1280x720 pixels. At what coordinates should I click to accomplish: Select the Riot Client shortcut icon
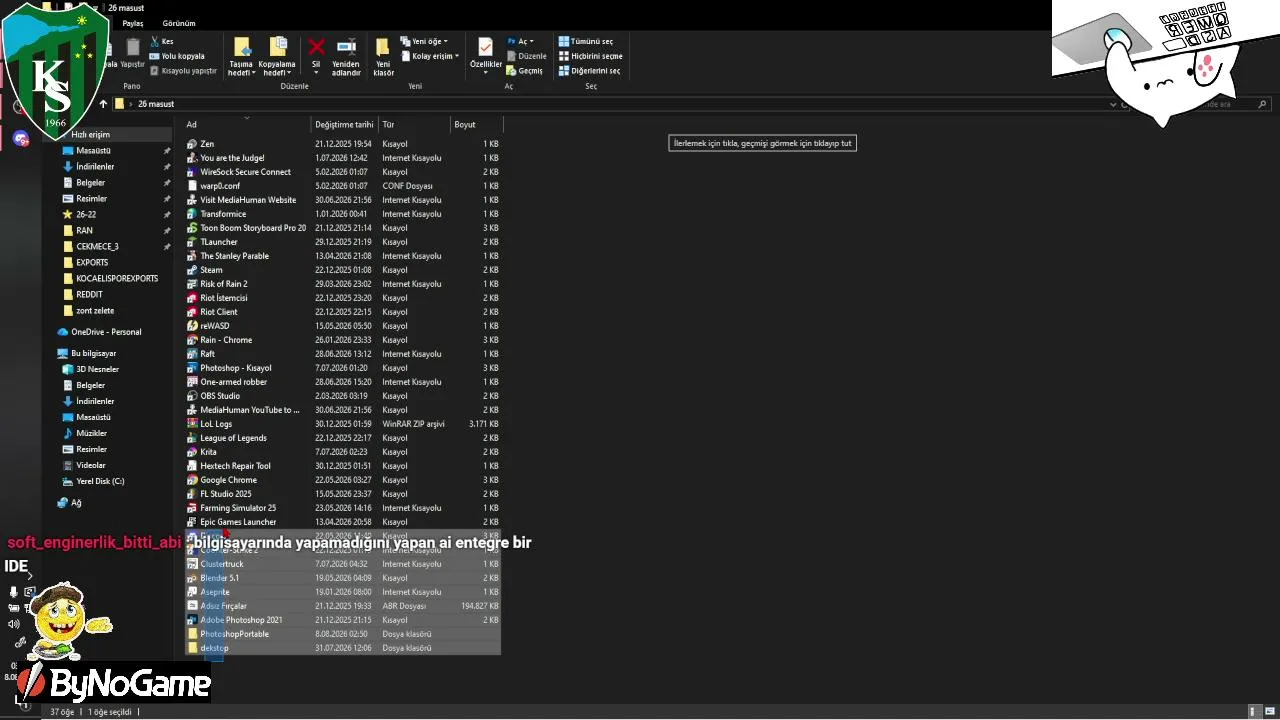click(193, 312)
